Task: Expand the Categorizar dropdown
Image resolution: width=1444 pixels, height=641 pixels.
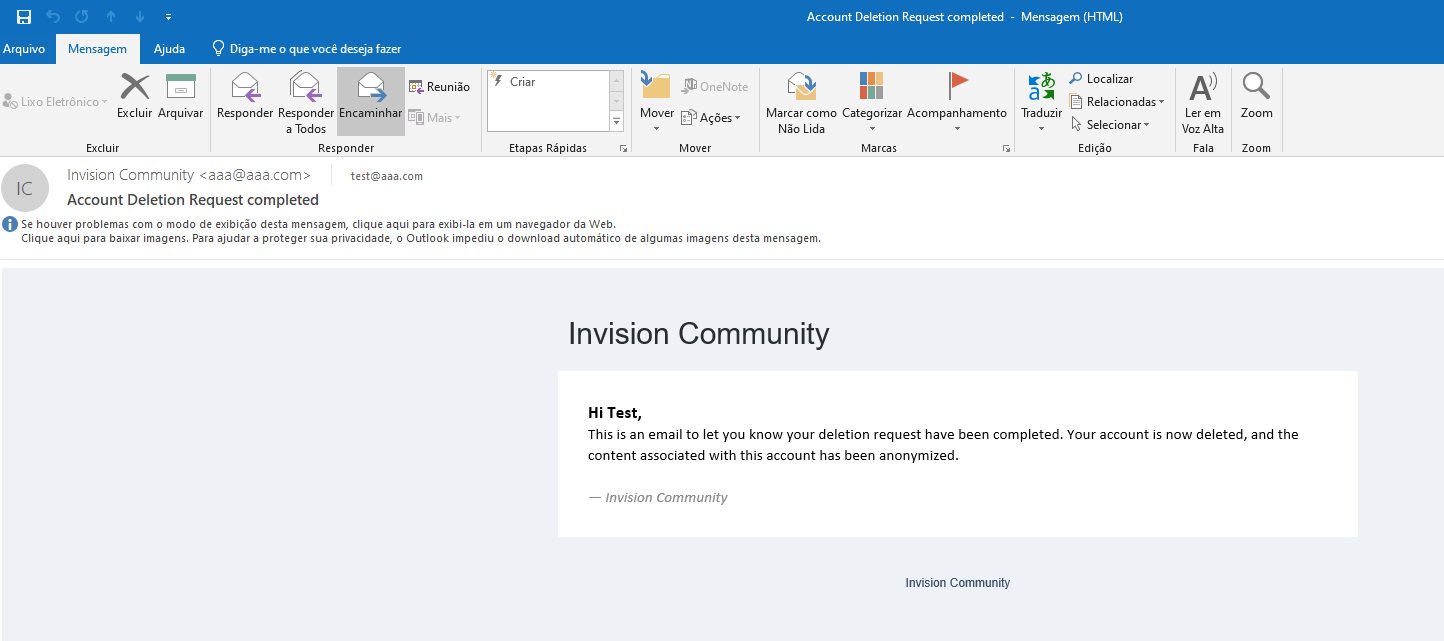Action: (x=872, y=128)
